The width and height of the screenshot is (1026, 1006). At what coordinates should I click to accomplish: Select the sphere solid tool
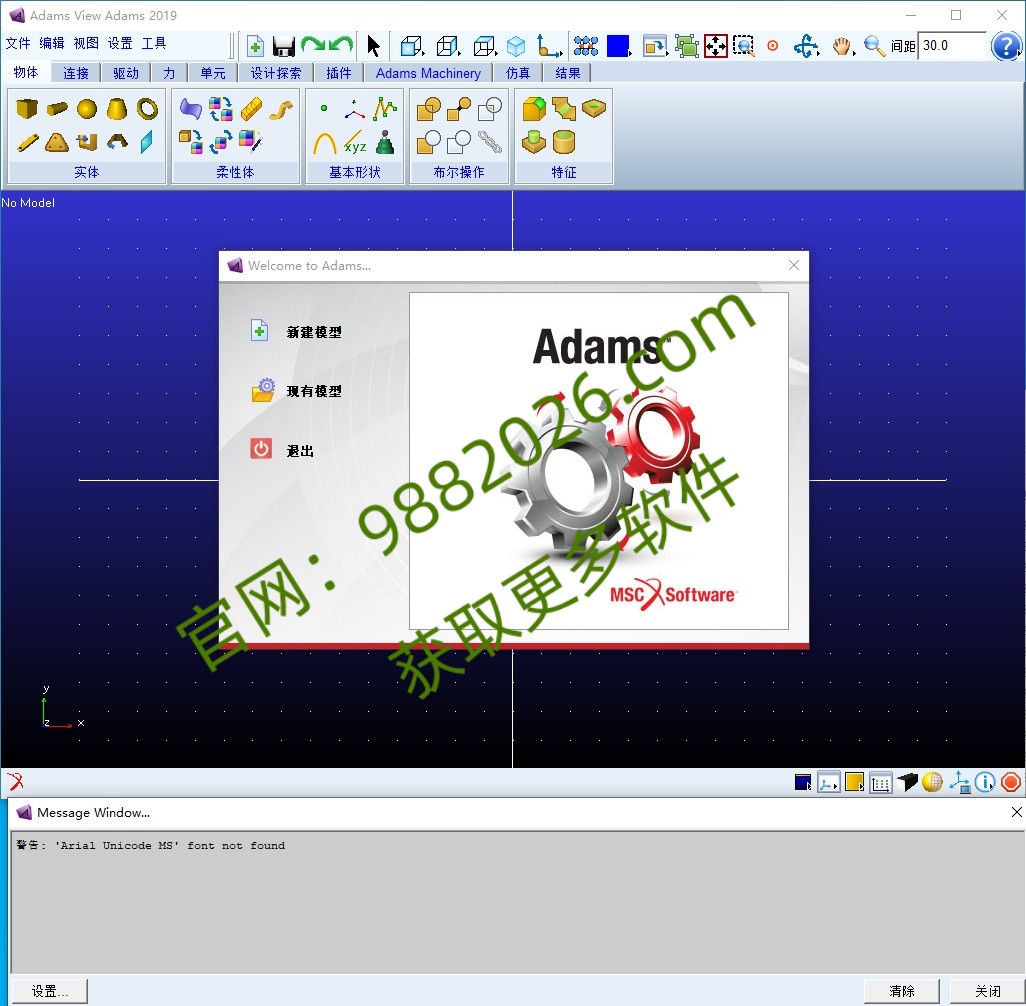click(87, 109)
